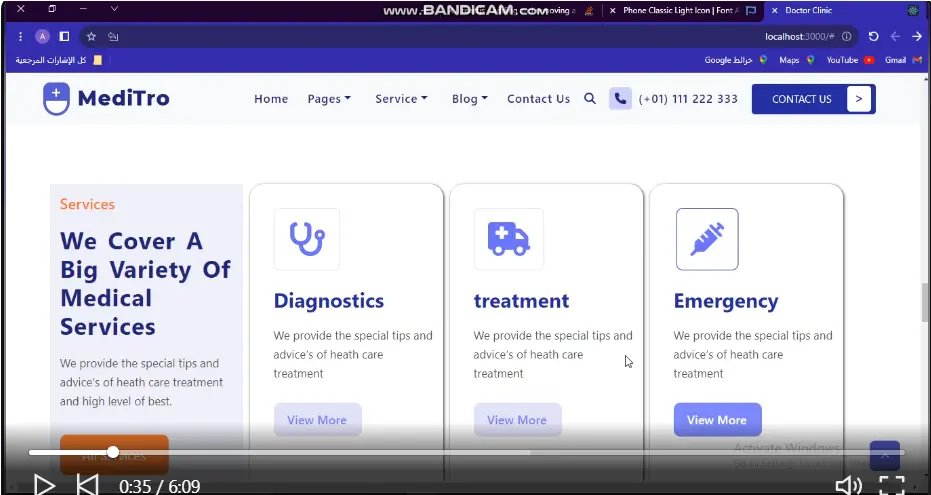Click the search magnifier icon in navbar

(x=590, y=99)
